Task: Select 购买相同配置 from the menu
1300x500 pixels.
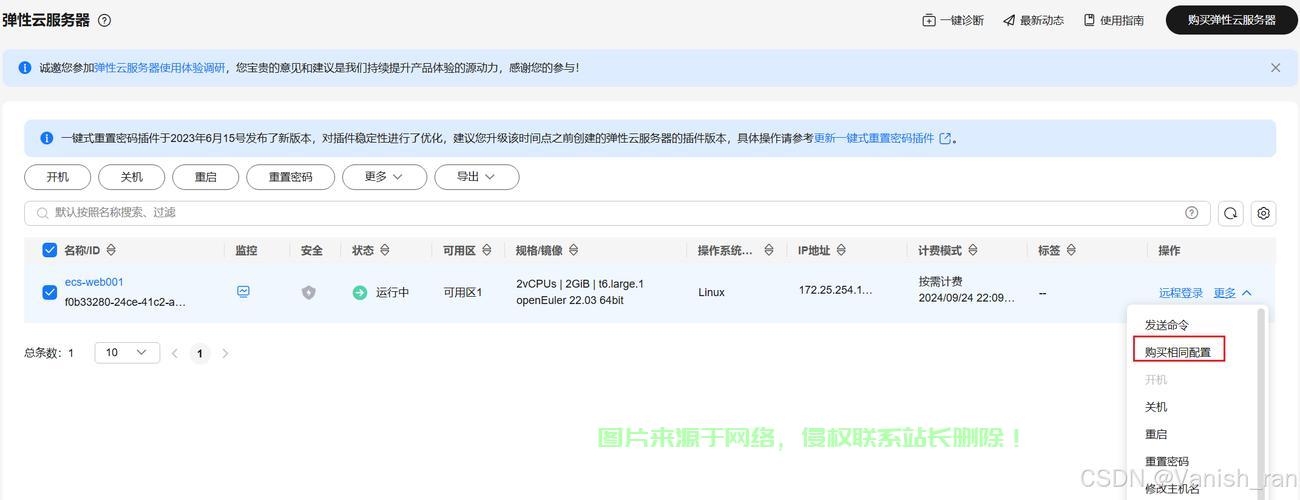Action: (1178, 352)
